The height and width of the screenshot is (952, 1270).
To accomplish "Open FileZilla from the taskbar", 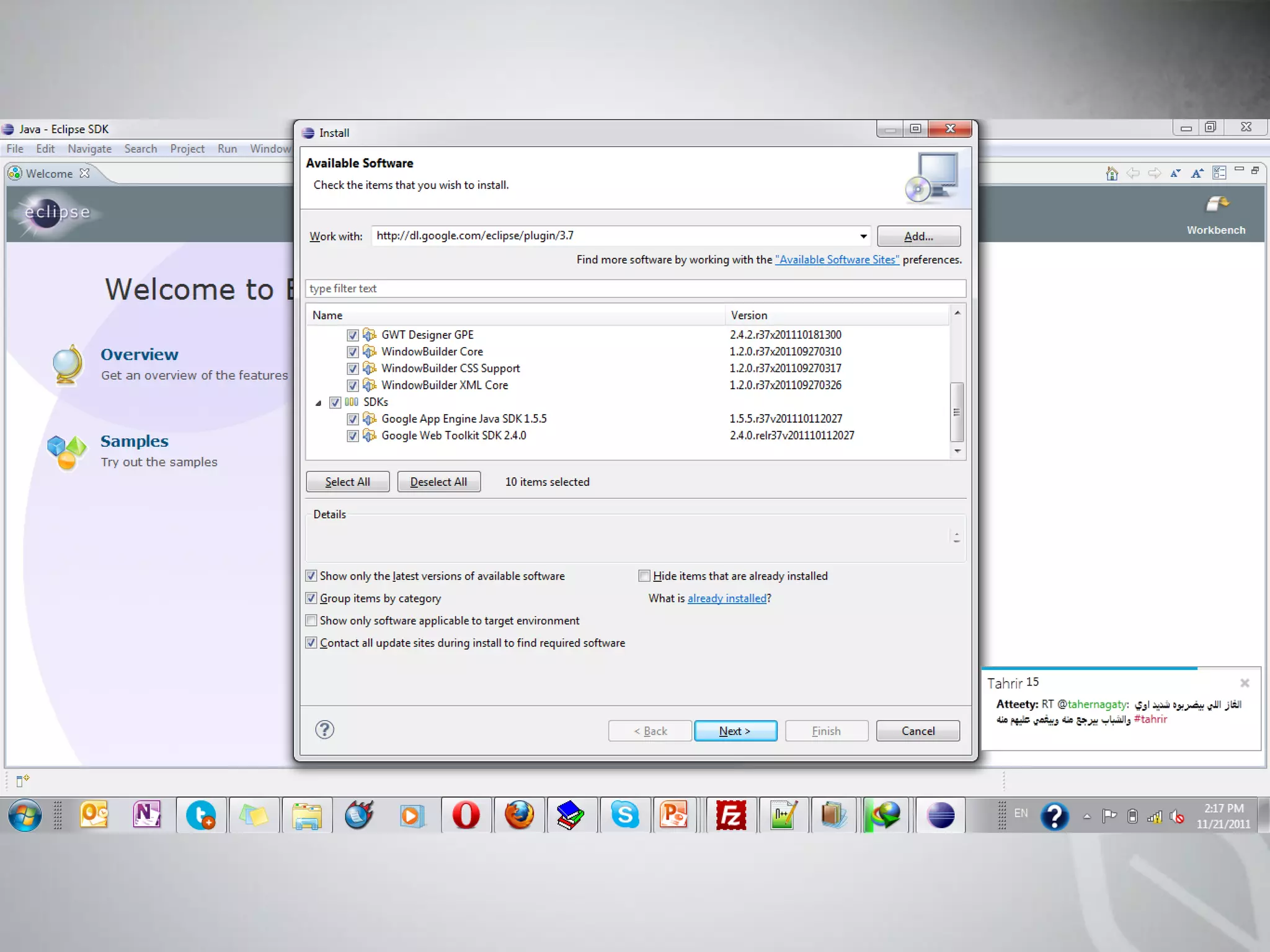I will point(730,814).
